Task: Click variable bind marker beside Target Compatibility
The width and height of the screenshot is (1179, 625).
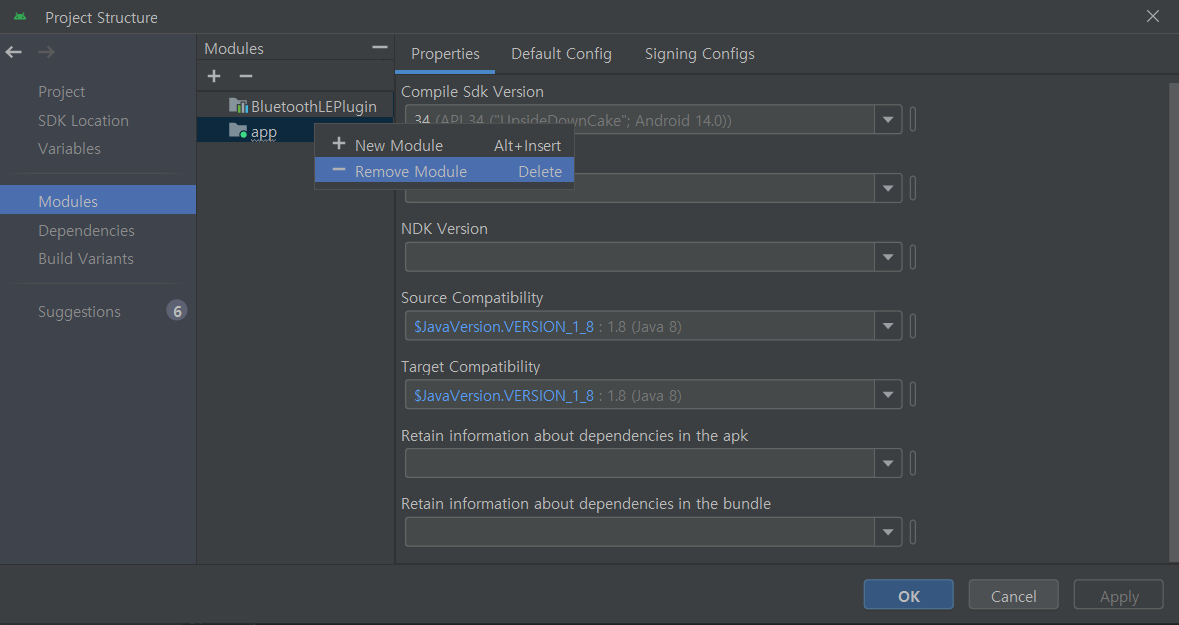Action: coord(913,395)
